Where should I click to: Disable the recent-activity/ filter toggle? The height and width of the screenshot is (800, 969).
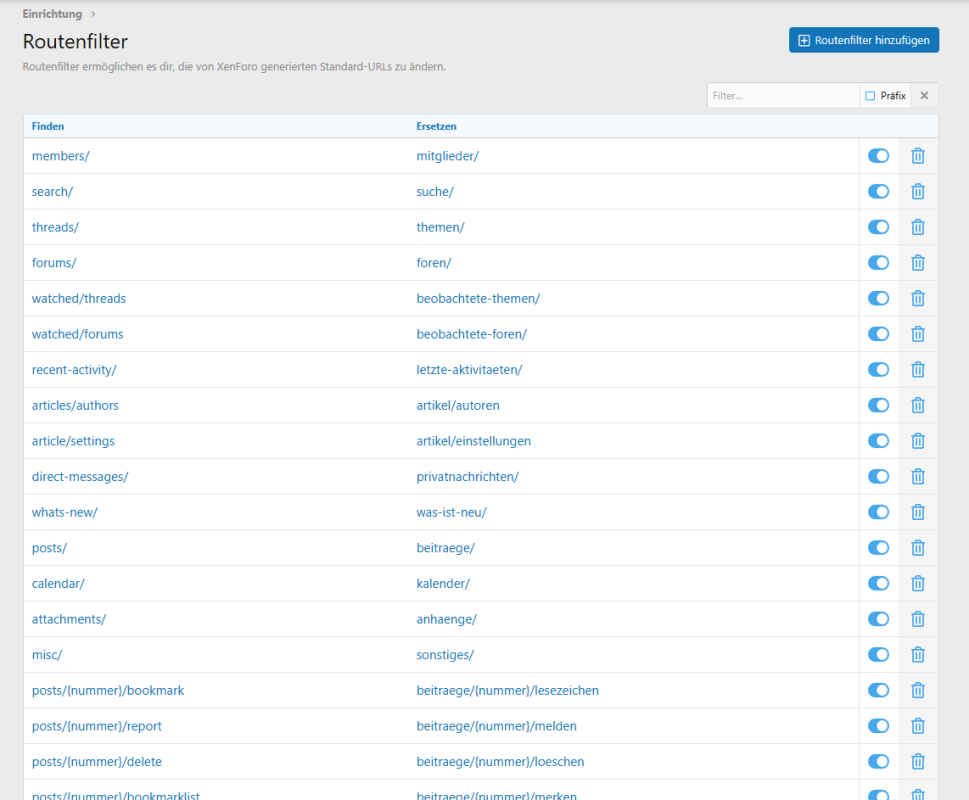[878, 369]
